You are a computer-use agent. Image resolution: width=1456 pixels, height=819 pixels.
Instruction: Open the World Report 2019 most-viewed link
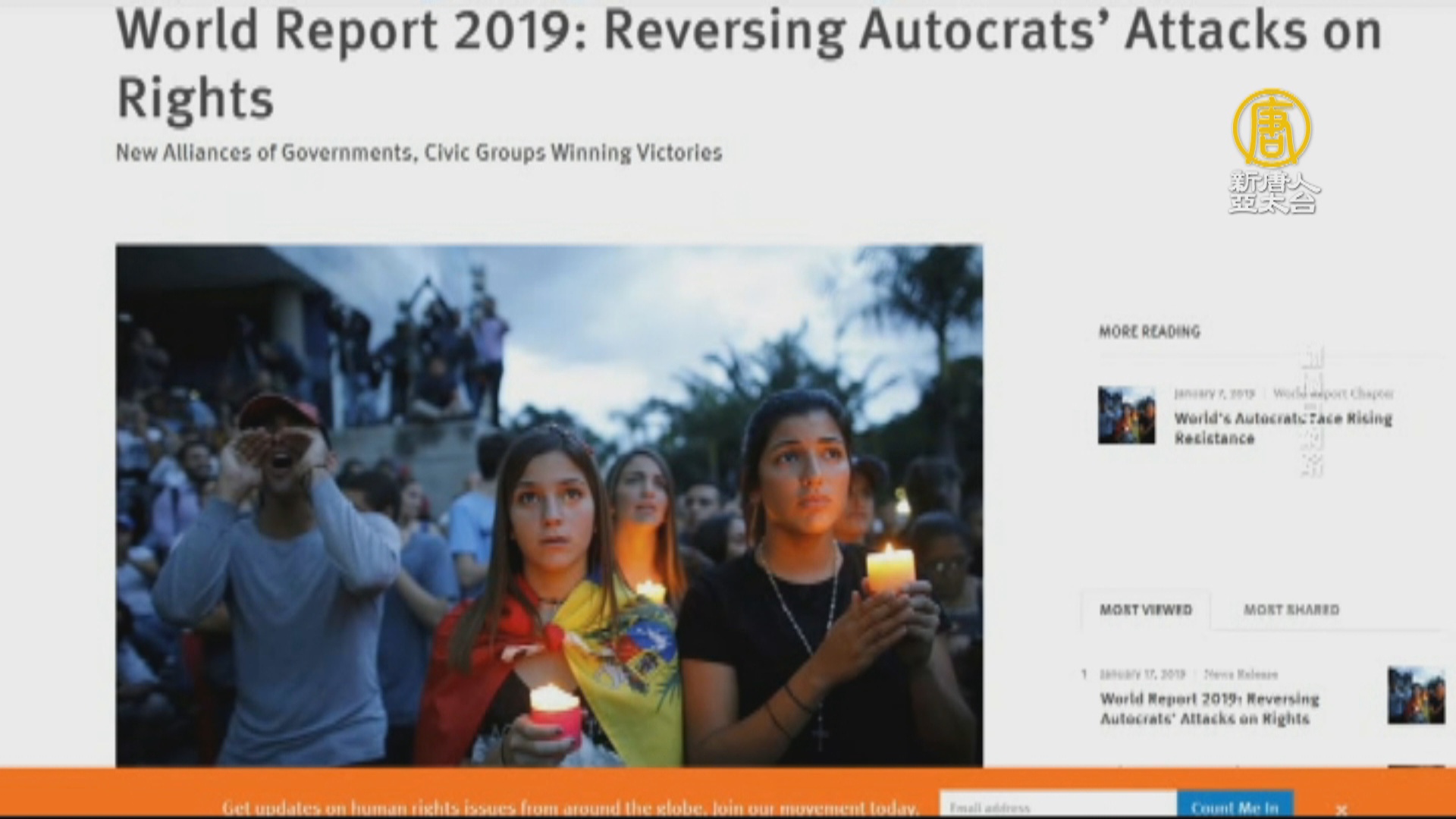click(x=1209, y=708)
